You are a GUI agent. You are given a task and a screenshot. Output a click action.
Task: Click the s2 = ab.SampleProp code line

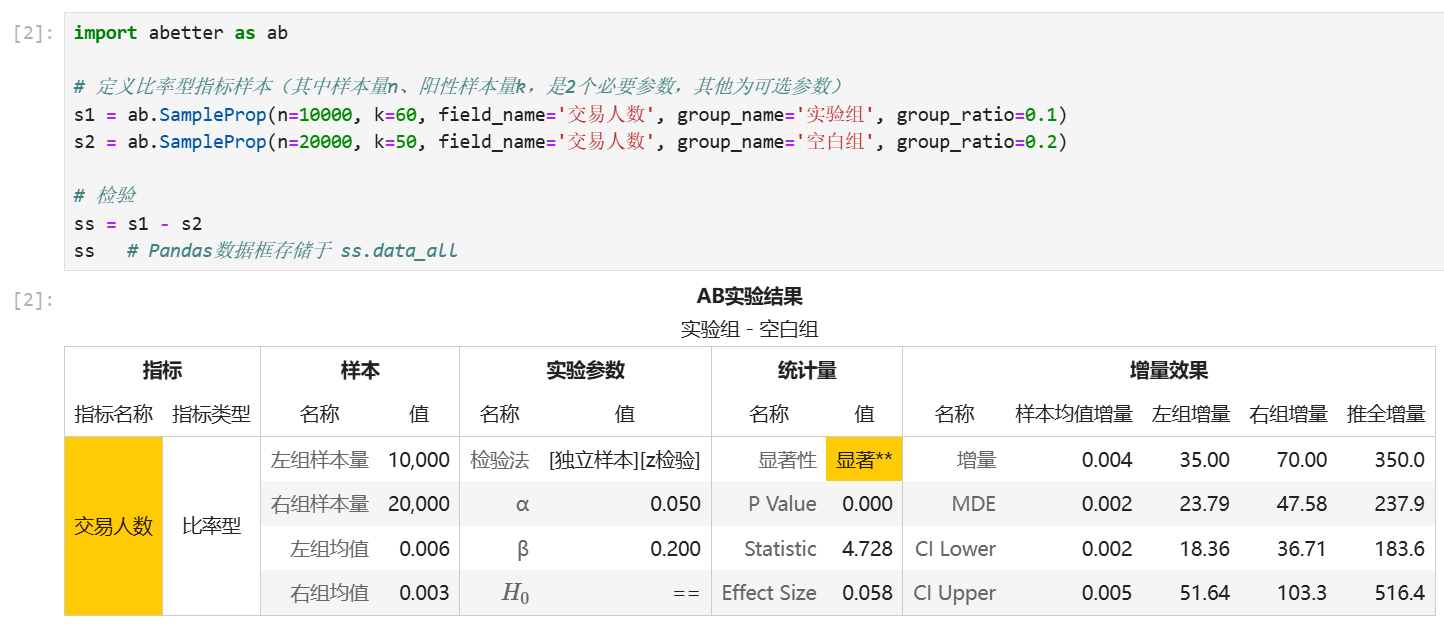(x=571, y=142)
